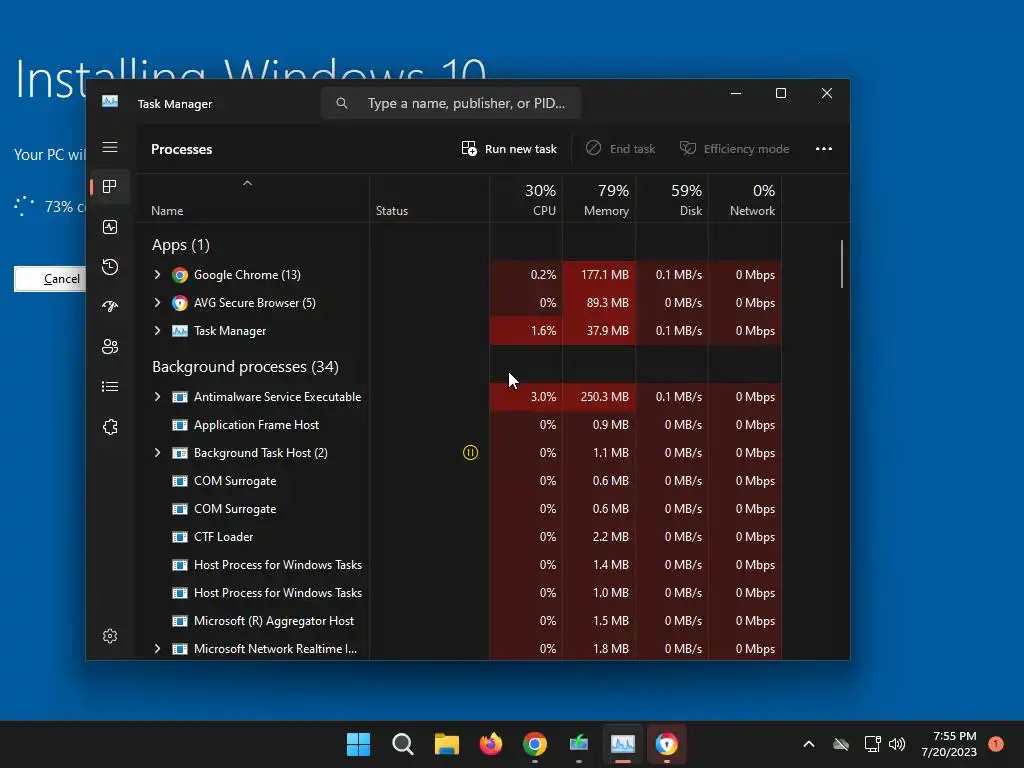Click Cancel in Windows 10 installer
The image size is (1024, 768).
(x=50, y=279)
